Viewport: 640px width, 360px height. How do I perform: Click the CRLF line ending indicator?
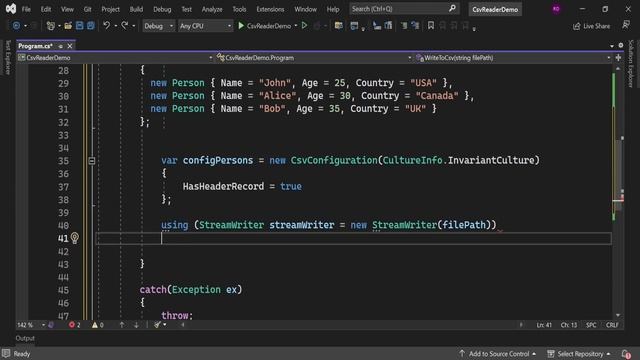tap(612, 325)
